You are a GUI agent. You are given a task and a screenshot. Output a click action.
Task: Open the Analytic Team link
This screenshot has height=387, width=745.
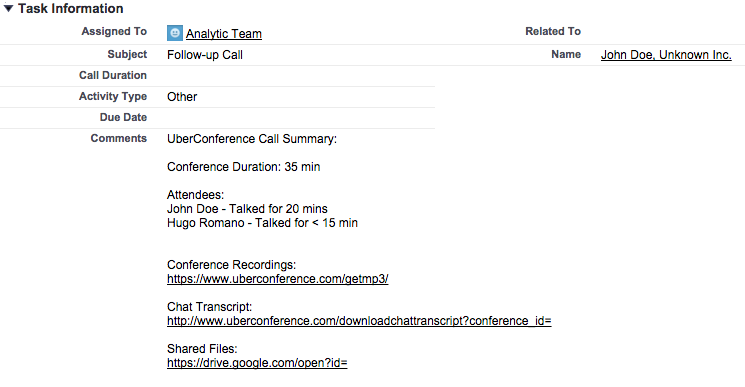click(x=224, y=34)
